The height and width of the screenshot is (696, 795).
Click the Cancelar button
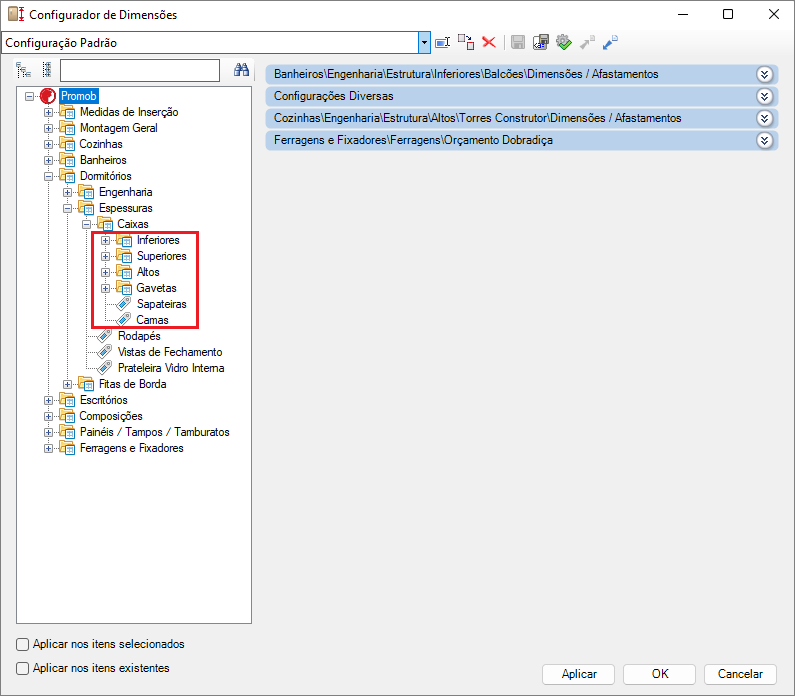pos(740,674)
